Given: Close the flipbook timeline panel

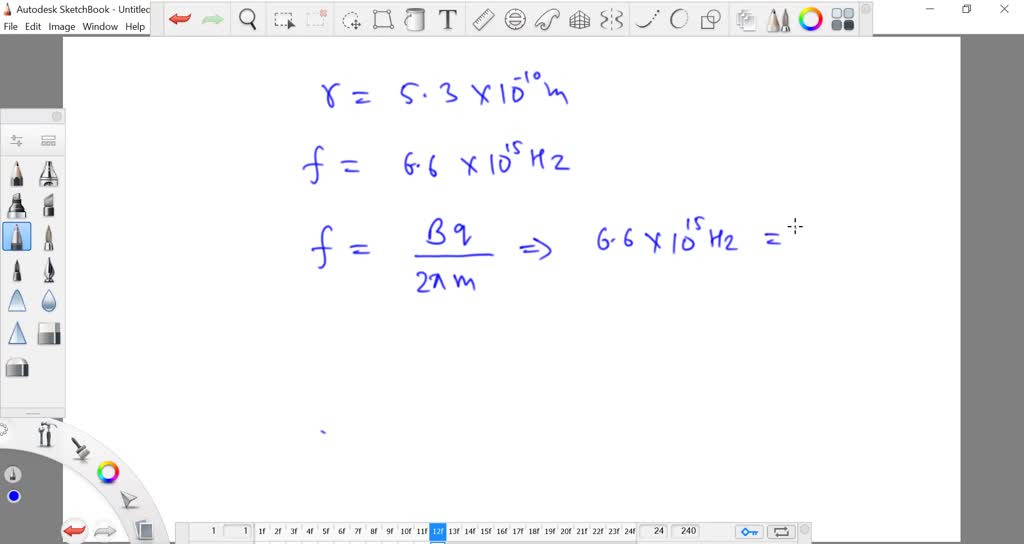Looking at the screenshot, I should click(805, 530).
